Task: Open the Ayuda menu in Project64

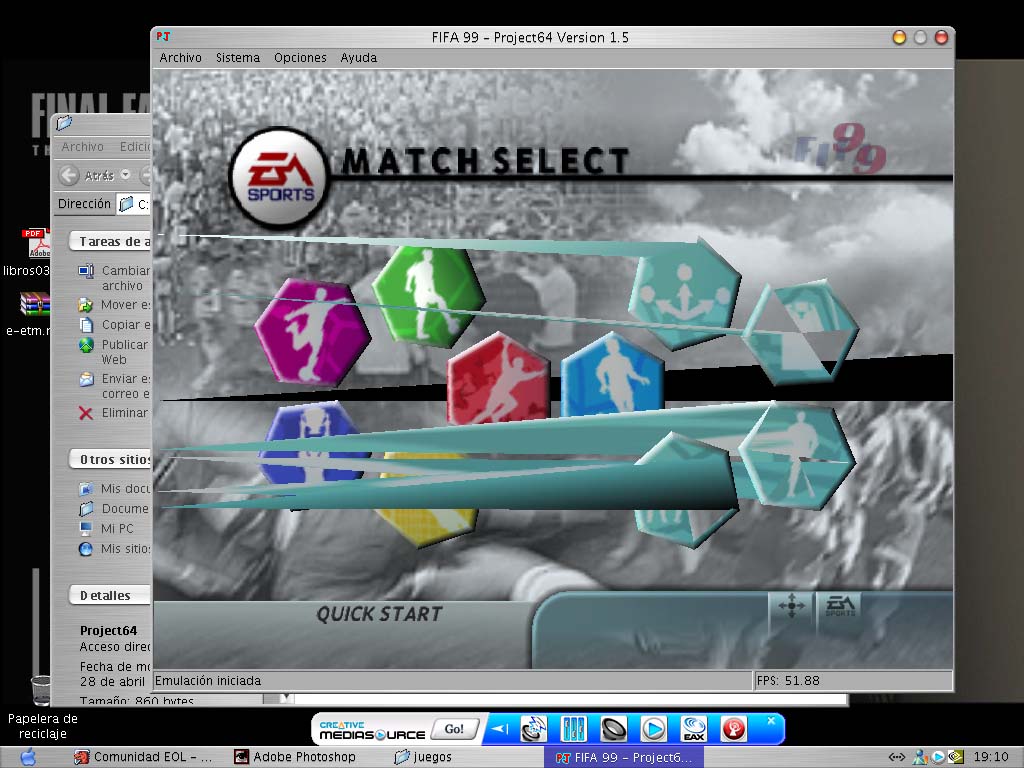Action: tap(359, 57)
